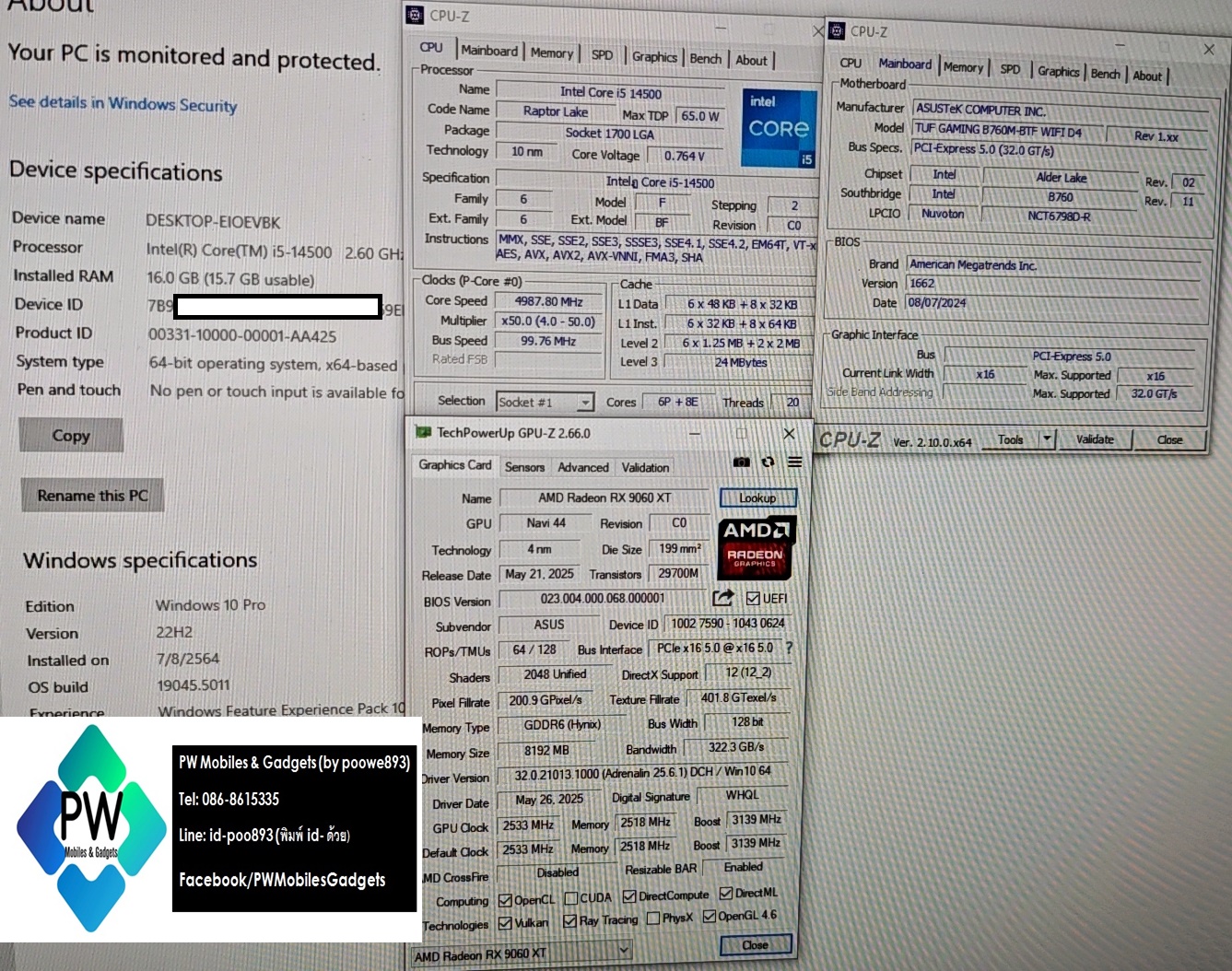The width and height of the screenshot is (1232, 971).
Task: Expand the dropdown arrow beside Tools in CPU-Z
Action: tap(1047, 439)
